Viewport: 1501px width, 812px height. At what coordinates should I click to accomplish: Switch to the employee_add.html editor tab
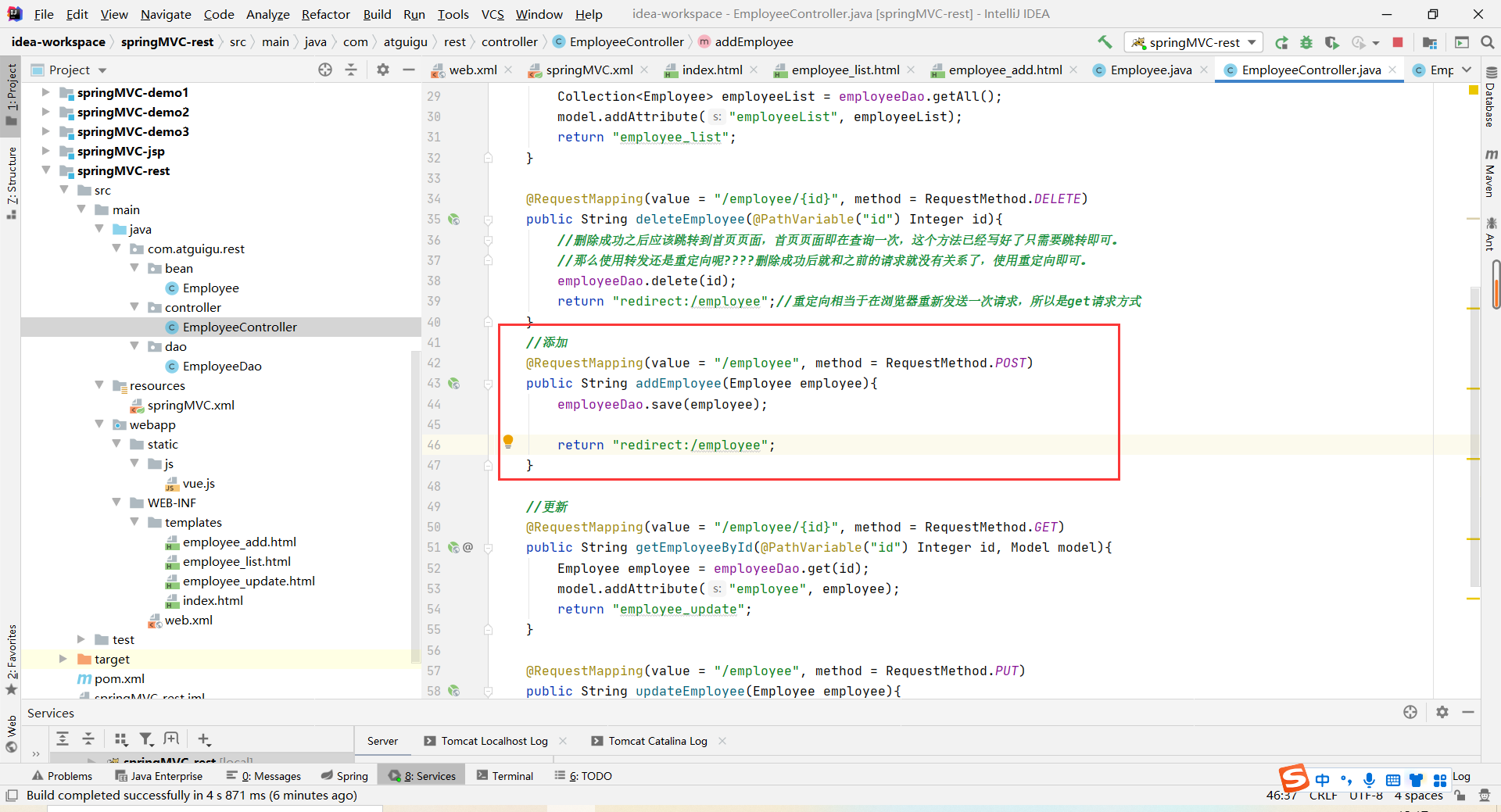pyautogui.click(x=1005, y=70)
